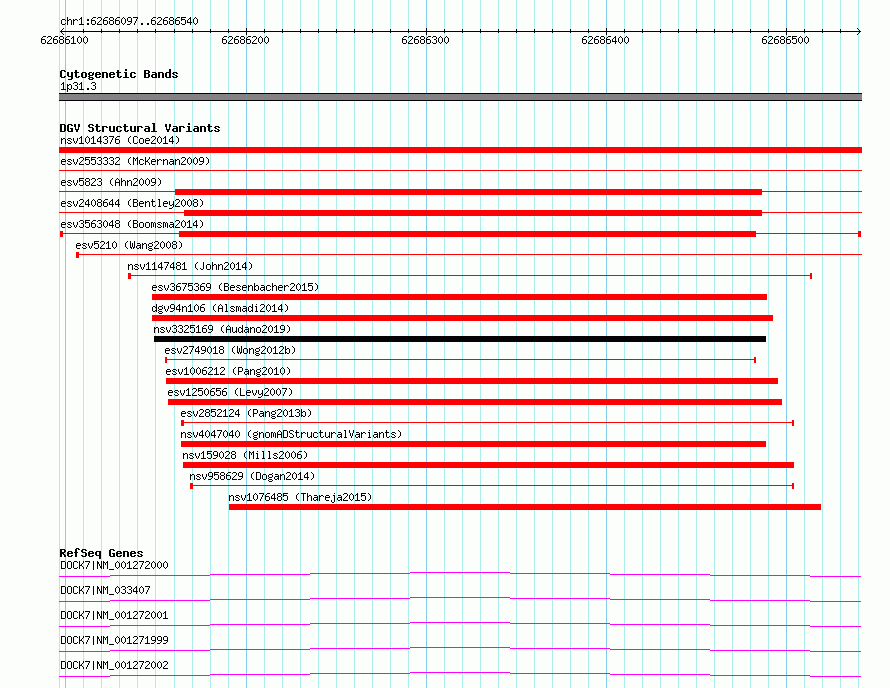Select the esv1006212 (Pang2010) label
This screenshot has height=688, width=890.
coord(228,371)
